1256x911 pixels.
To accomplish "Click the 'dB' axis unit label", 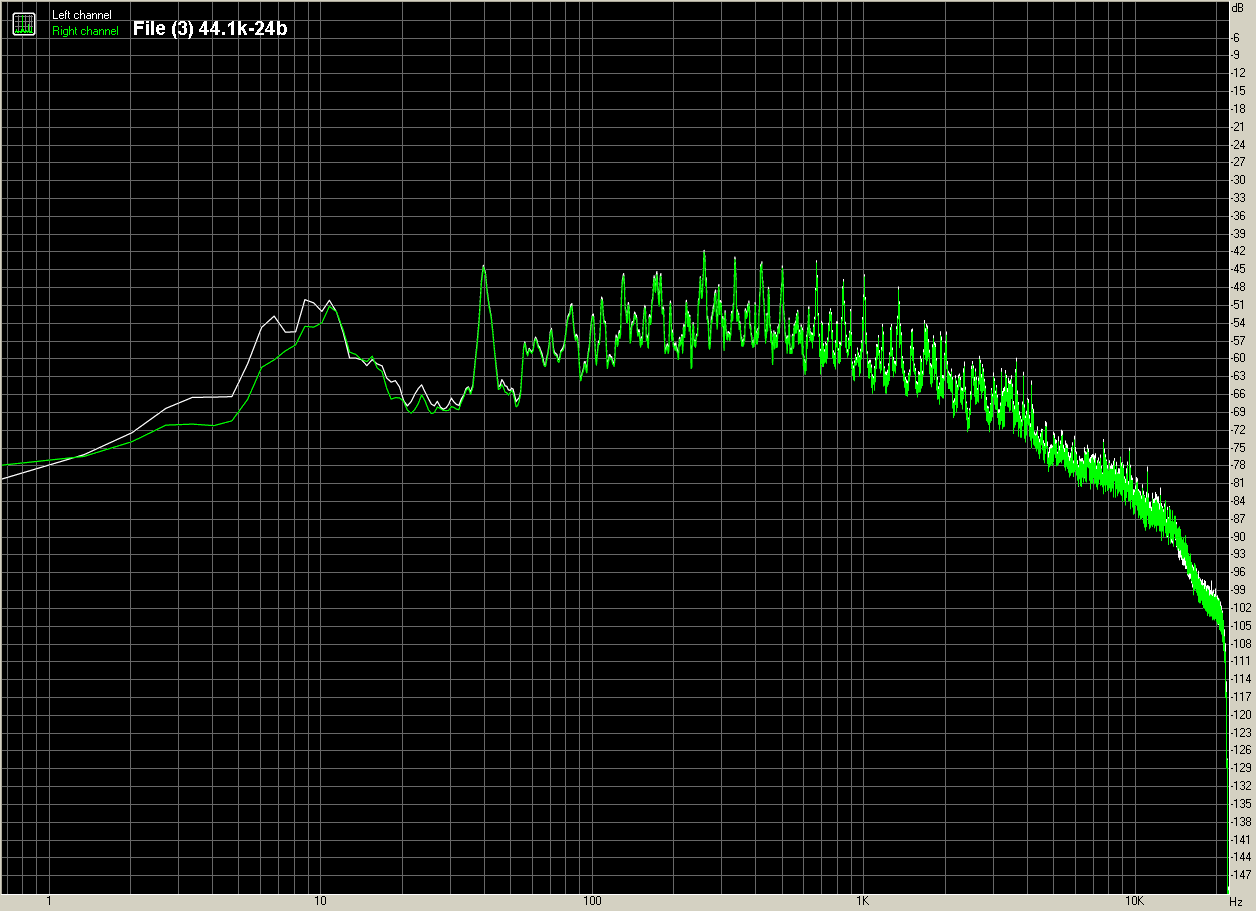I will [x=1238, y=7].
